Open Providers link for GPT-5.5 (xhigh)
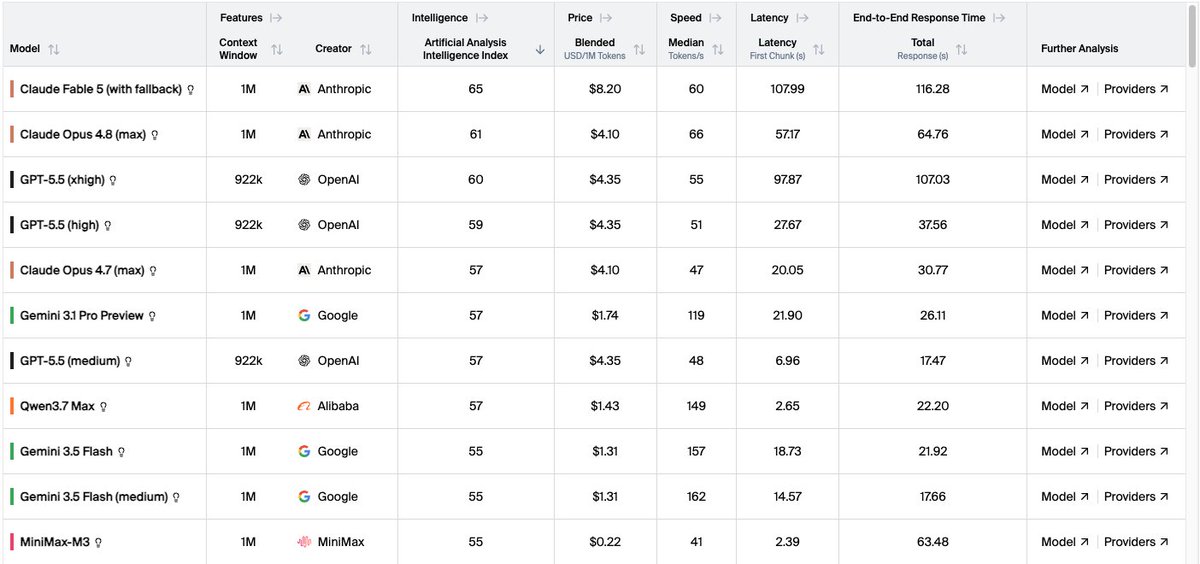Viewport: 1200px width, 564px height. click(x=1136, y=180)
